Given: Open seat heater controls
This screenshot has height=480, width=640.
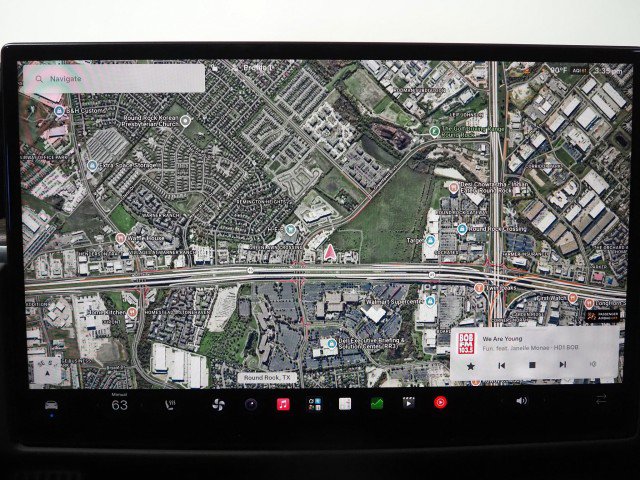Looking at the screenshot, I should pos(170,405).
